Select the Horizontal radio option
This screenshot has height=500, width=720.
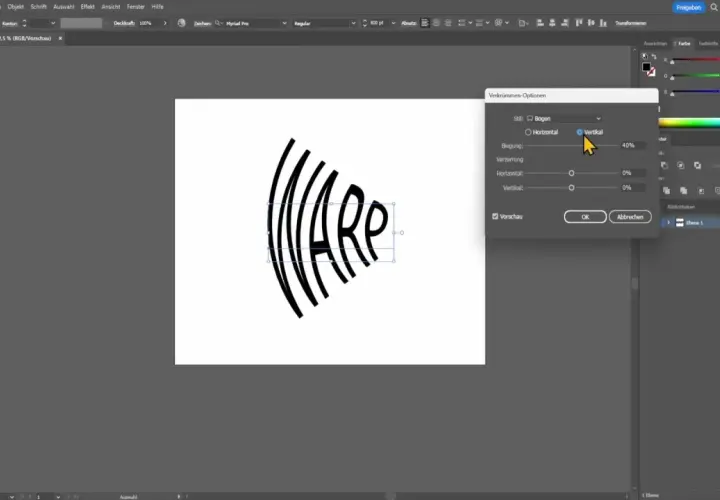click(541, 132)
